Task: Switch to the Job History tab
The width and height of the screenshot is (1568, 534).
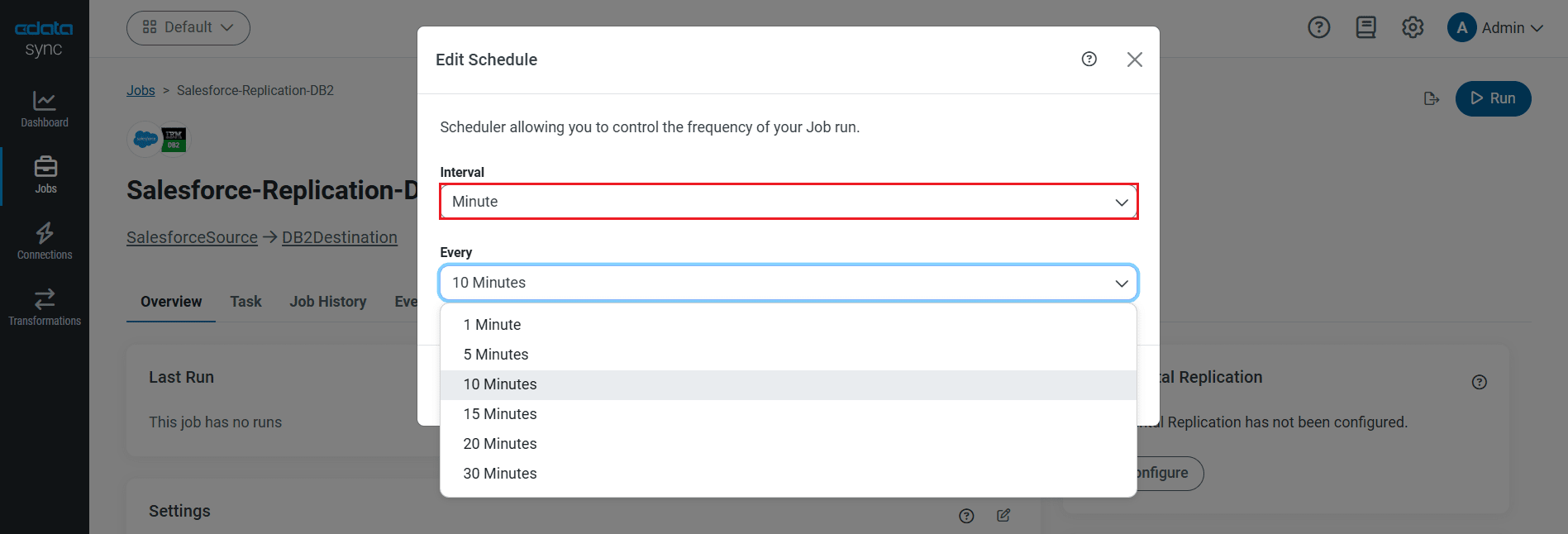Action: [x=328, y=302]
